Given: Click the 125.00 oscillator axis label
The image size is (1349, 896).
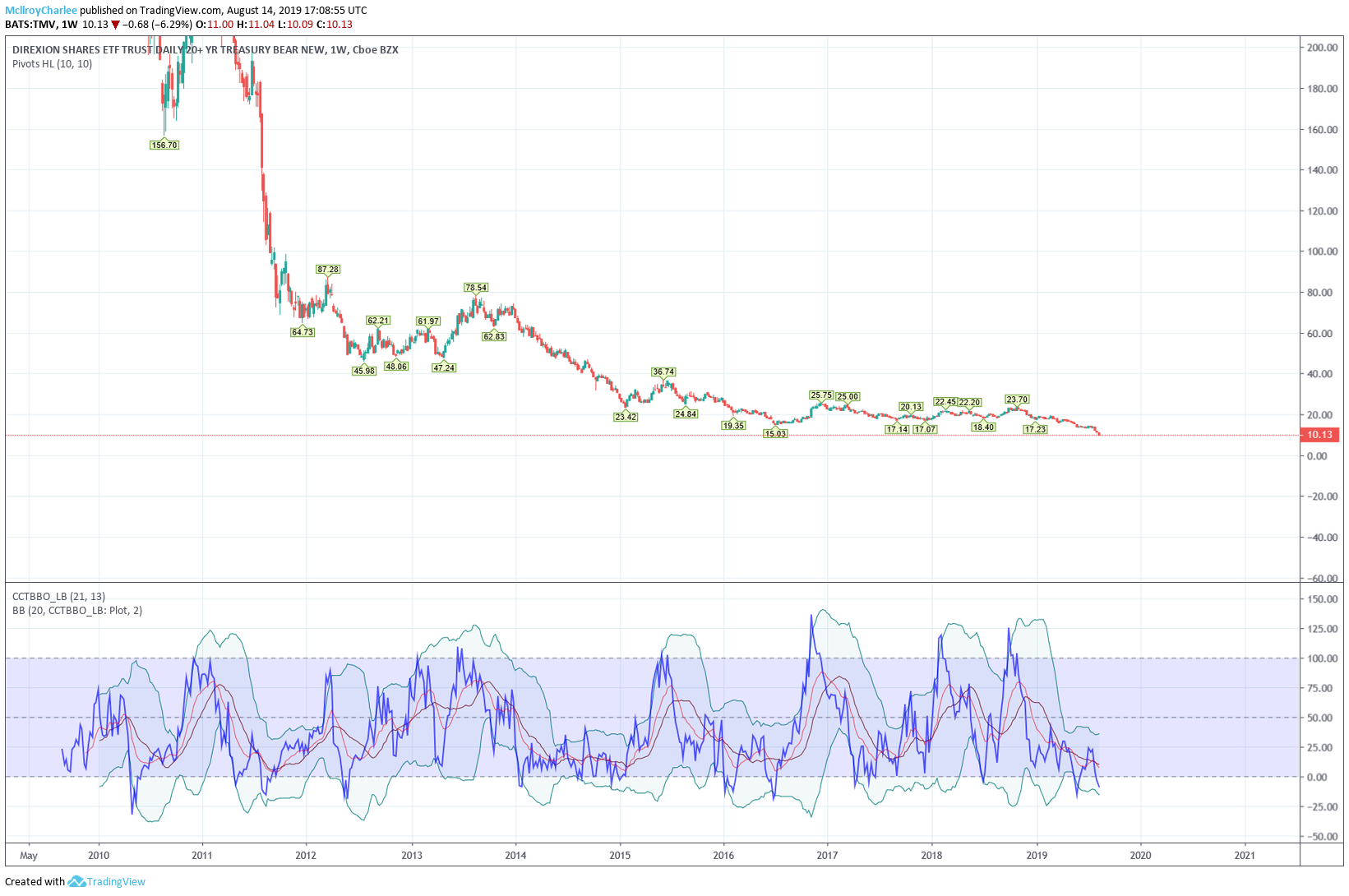Looking at the screenshot, I should point(1323,629).
